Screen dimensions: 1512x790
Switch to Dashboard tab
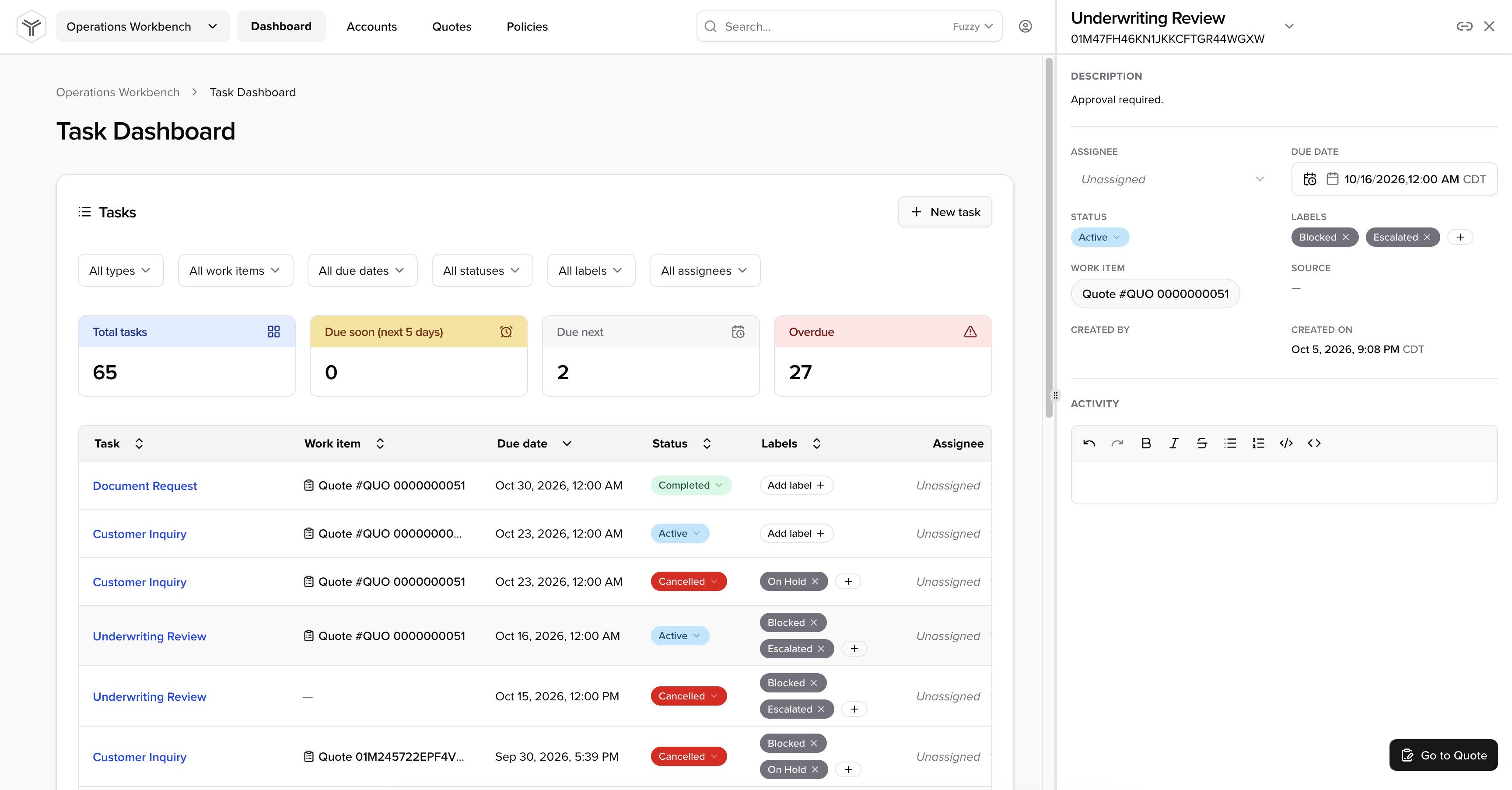[281, 26]
